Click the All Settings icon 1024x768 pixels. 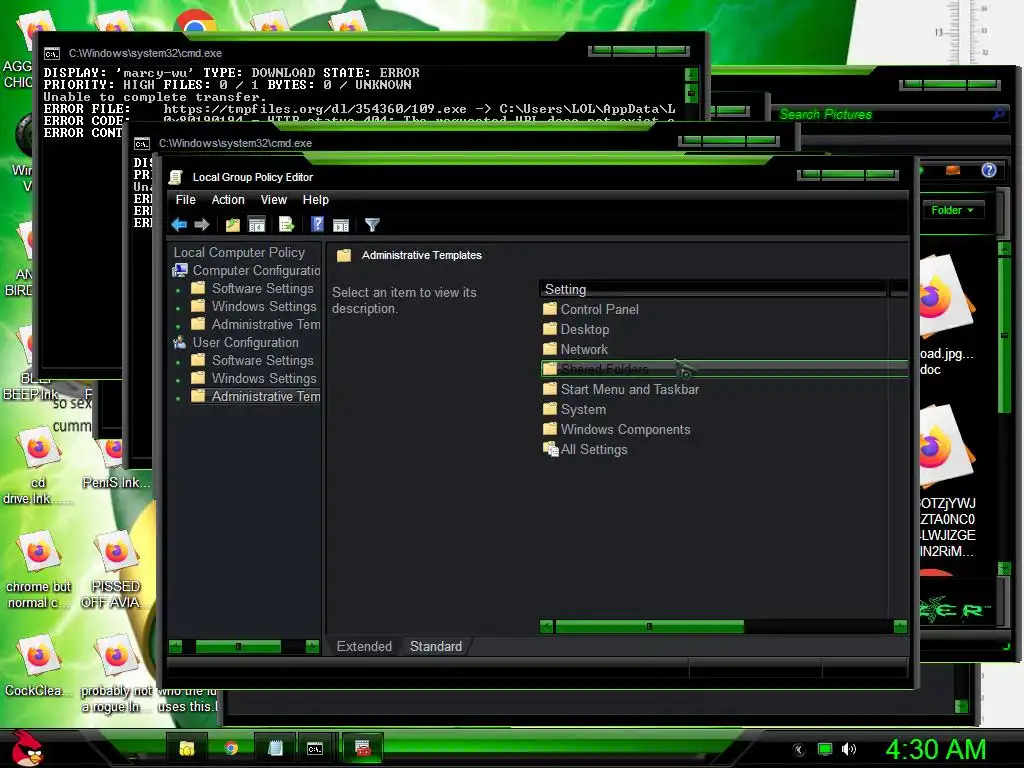(x=551, y=449)
